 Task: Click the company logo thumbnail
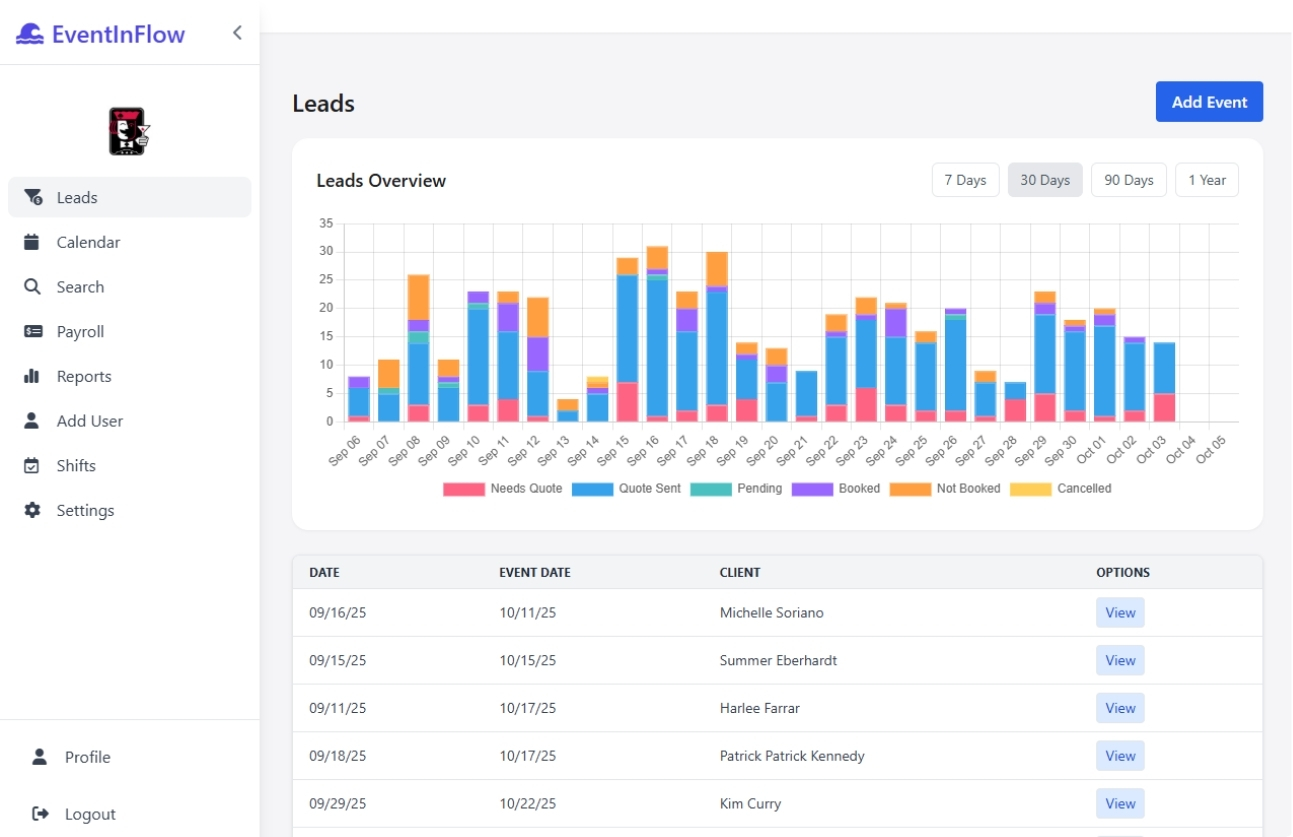(129, 131)
